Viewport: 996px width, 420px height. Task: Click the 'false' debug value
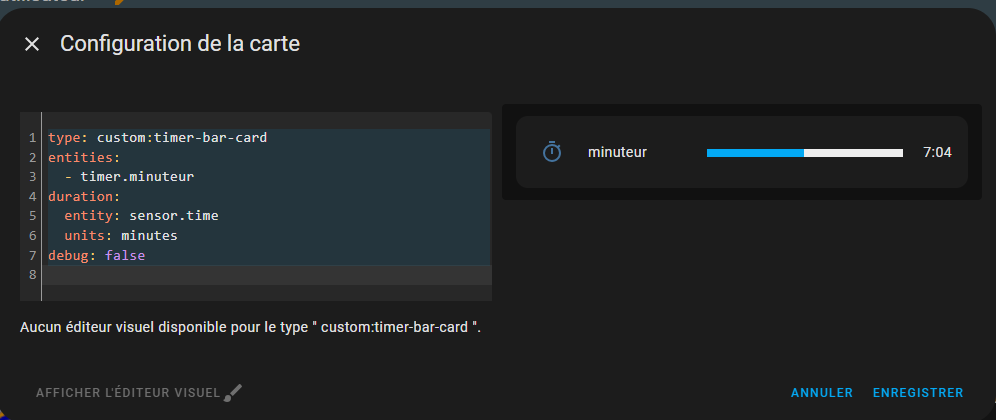(x=125, y=255)
